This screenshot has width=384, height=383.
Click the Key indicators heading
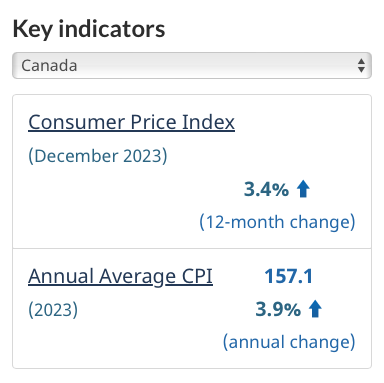coord(89,29)
